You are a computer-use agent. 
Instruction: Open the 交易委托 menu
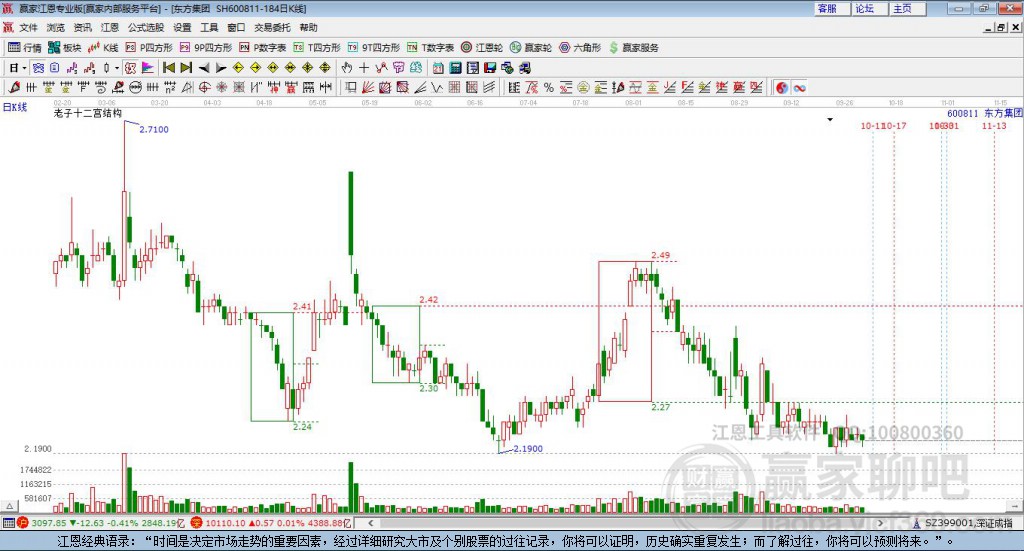point(272,27)
